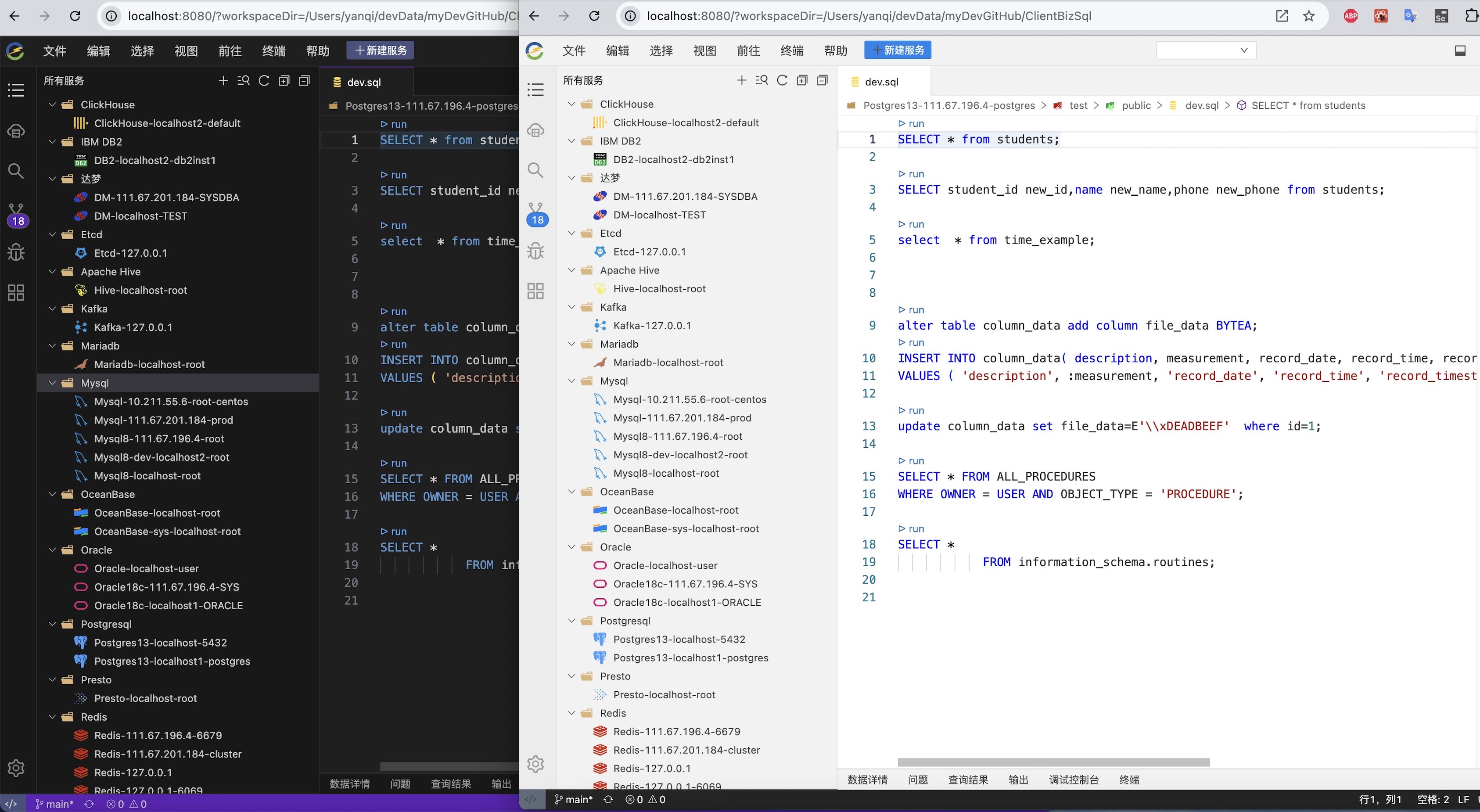This screenshot has width=1480, height=812.
Task: Click horizontal scrollbar of light editor
Action: point(1053,762)
